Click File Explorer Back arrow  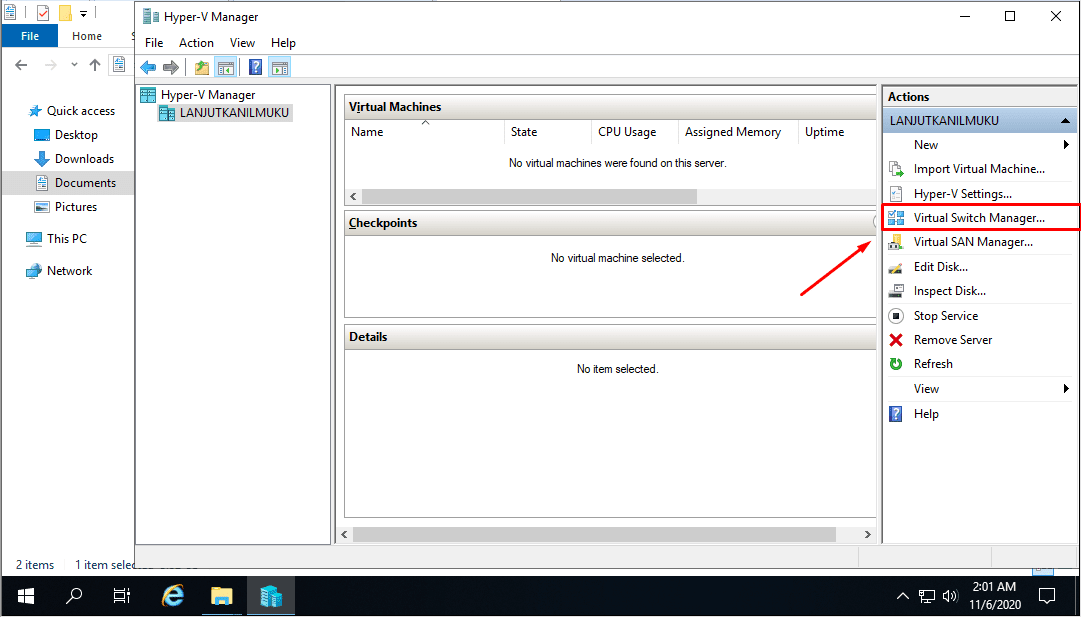pos(21,65)
